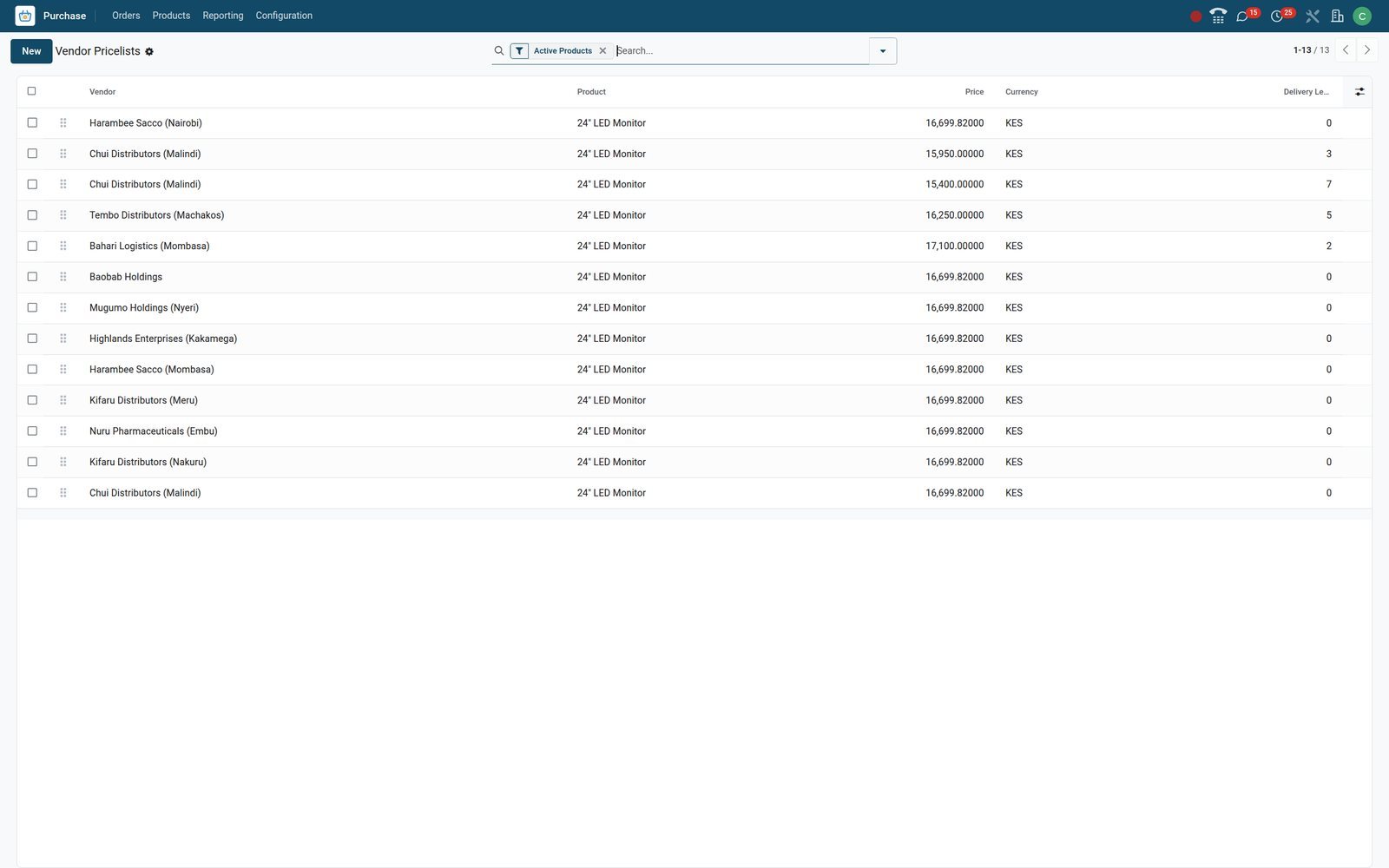Image resolution: width=1389 pixels, height=868 pixels.
Task: Select the Nuru Pharmaceuticals (Embu) checkbox
Action: 32,431
